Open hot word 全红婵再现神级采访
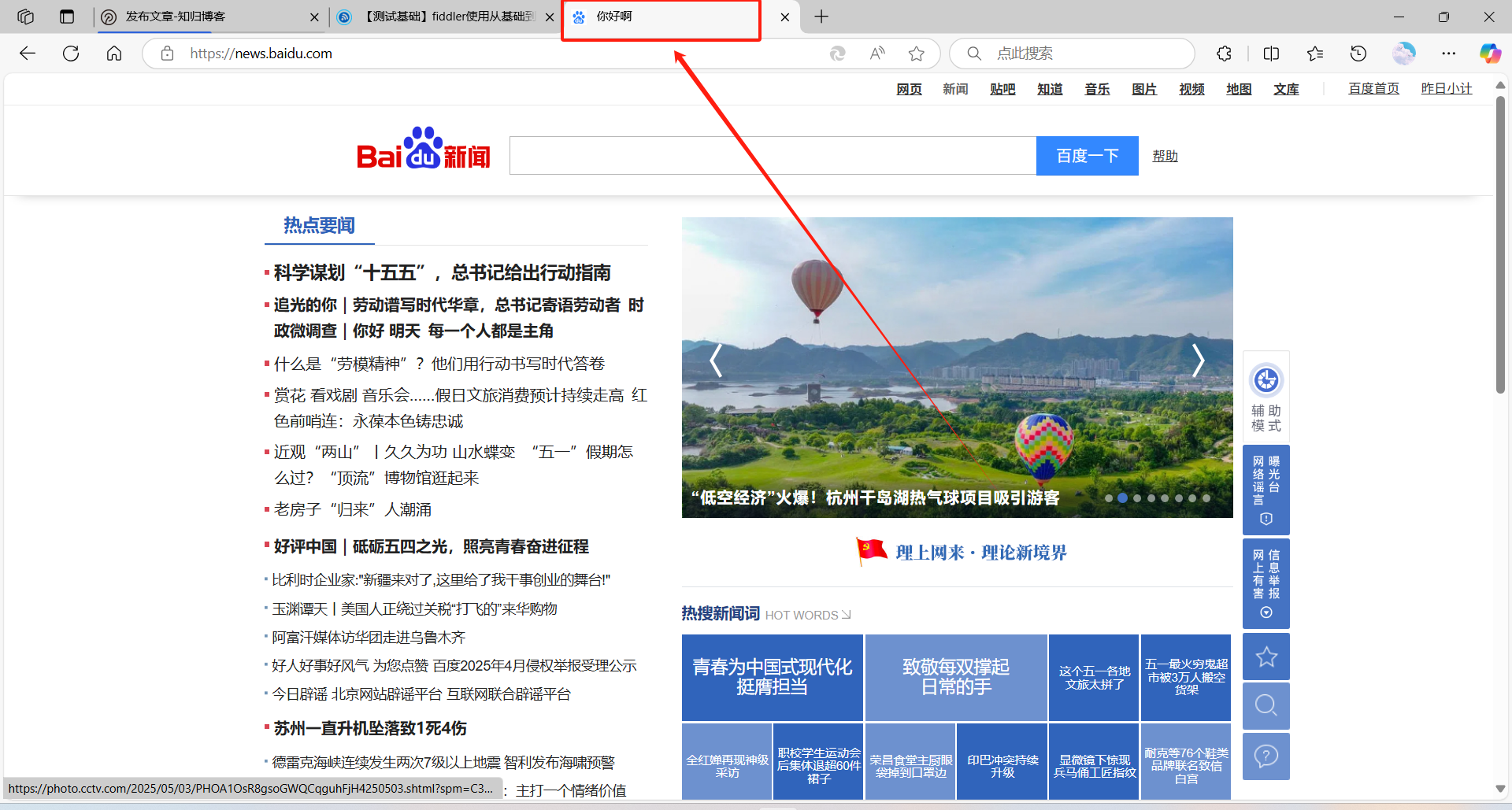 coord(726,762)
